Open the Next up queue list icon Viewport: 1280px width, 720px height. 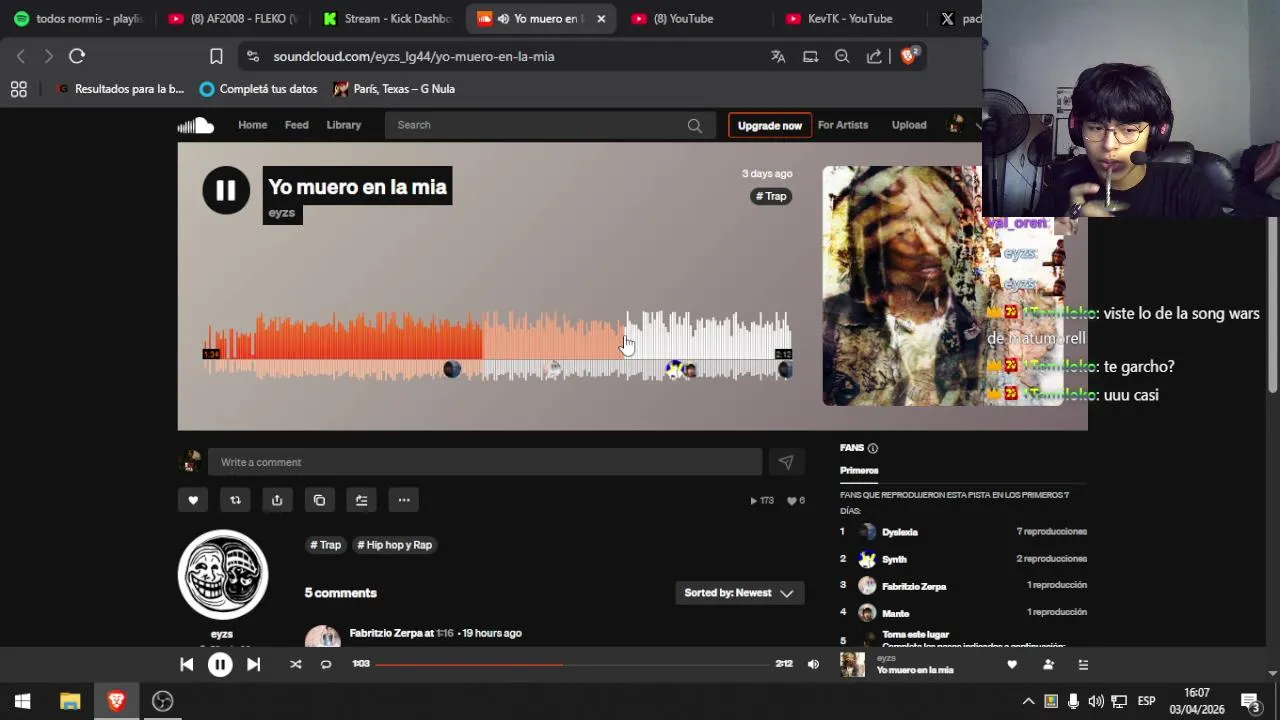(x=1083, y=664)
